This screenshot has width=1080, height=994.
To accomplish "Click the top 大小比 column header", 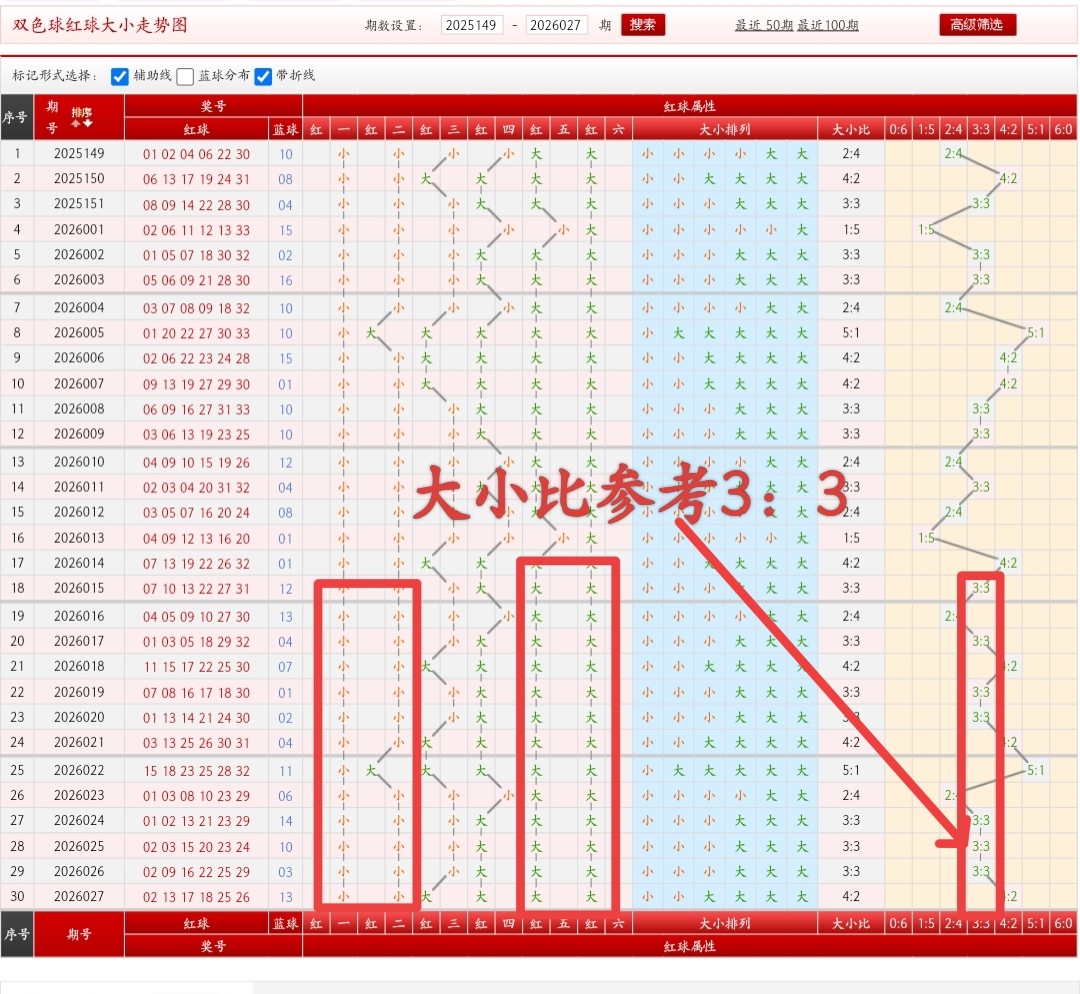I will [851, 130].
